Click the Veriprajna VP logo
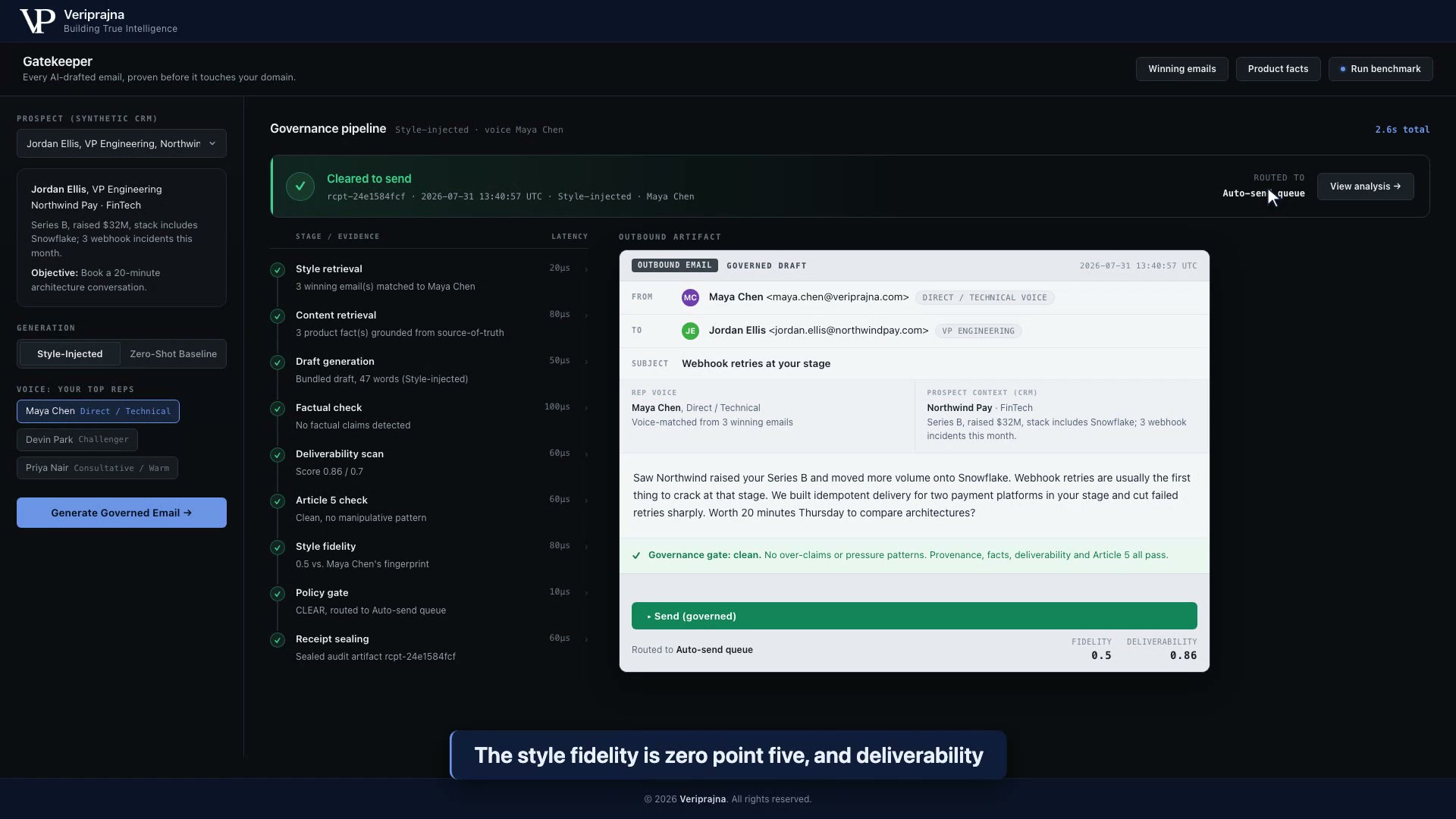 [37, 21]
